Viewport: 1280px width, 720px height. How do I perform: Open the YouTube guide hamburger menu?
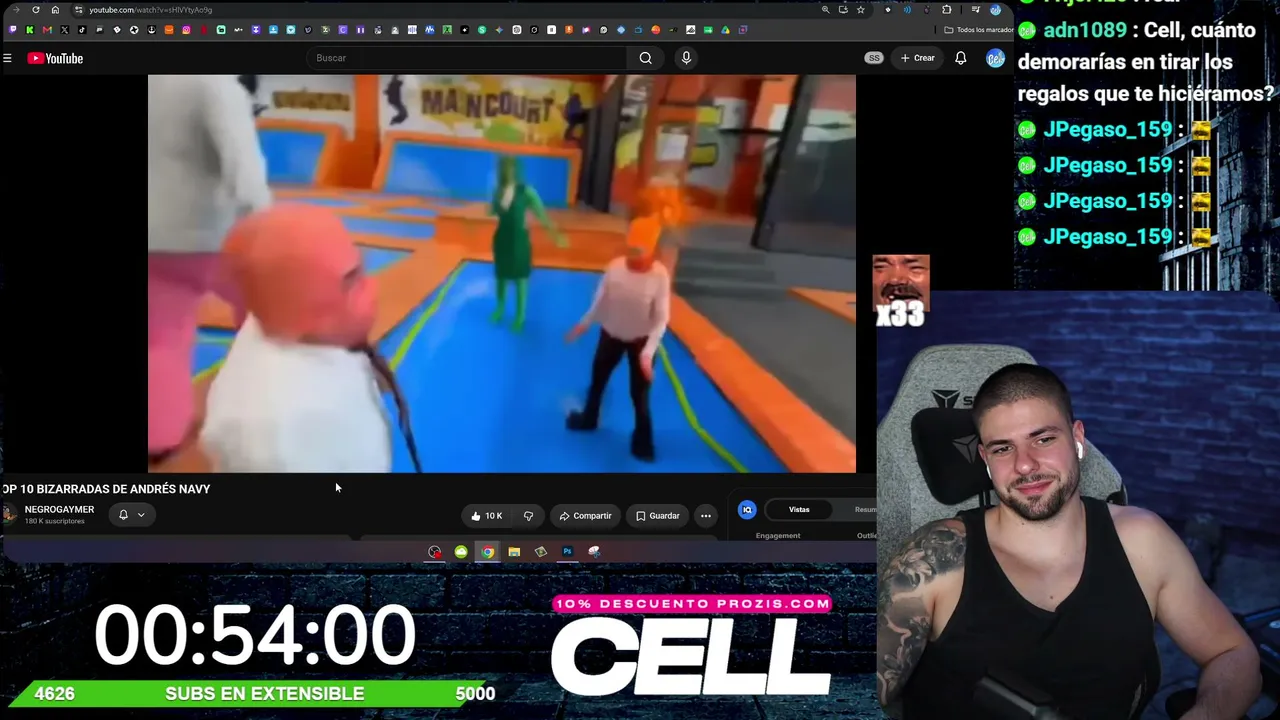(7, 59)
